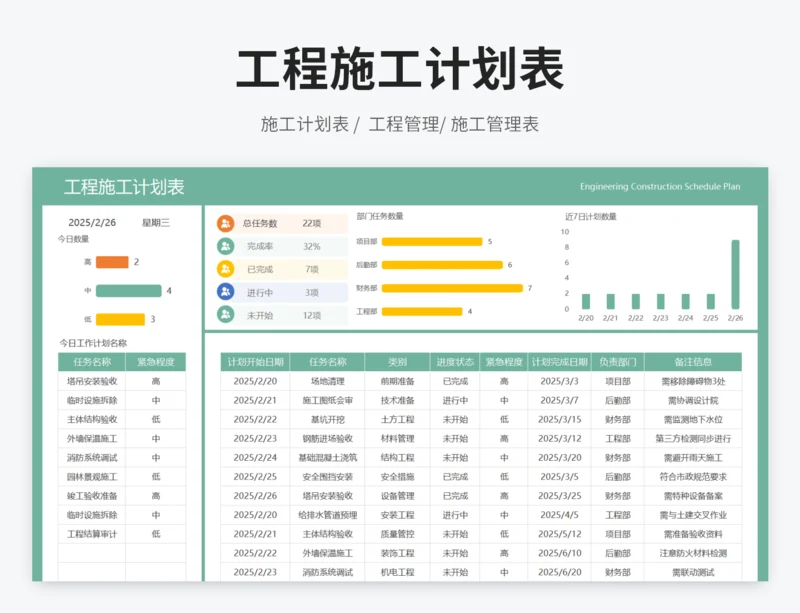This screenshot has height=613, width=800.
Task: Select the 基础混凝土浇筑 task cell
Action: (x=328, y=458)
